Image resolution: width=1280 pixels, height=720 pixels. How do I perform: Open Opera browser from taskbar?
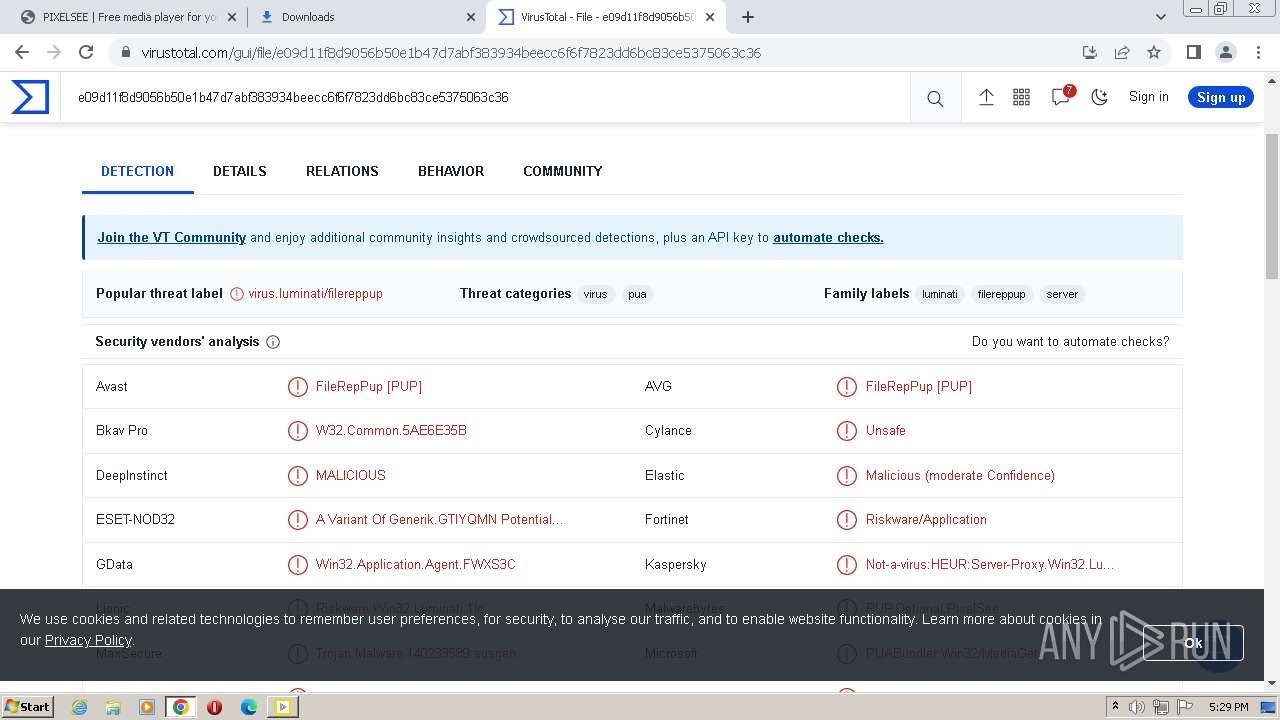[x=214, y=707]
